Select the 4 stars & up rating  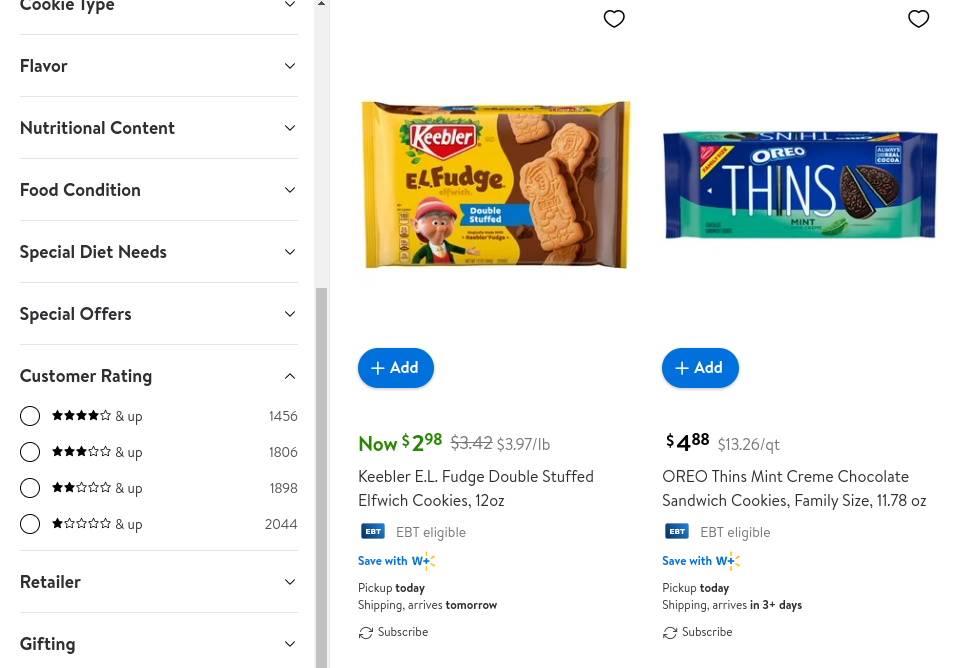[x=30, y=416]
